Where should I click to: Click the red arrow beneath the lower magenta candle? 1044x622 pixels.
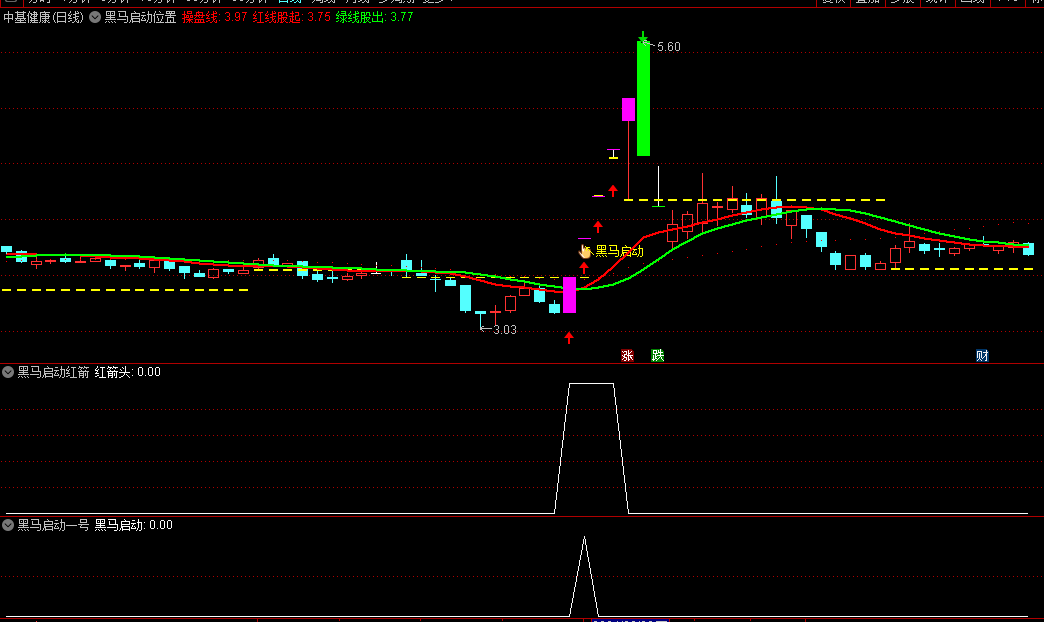(569, 338)
